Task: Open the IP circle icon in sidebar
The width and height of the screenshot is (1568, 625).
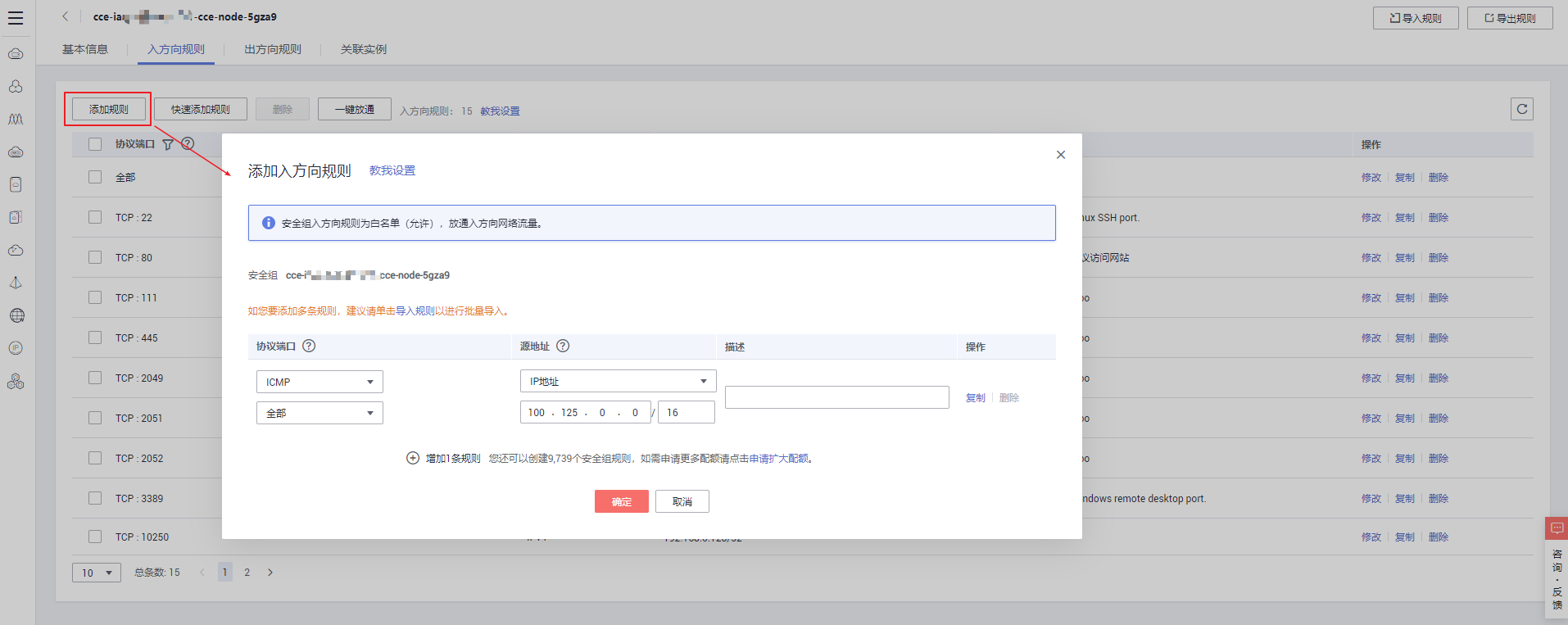Action: [16, 348]
